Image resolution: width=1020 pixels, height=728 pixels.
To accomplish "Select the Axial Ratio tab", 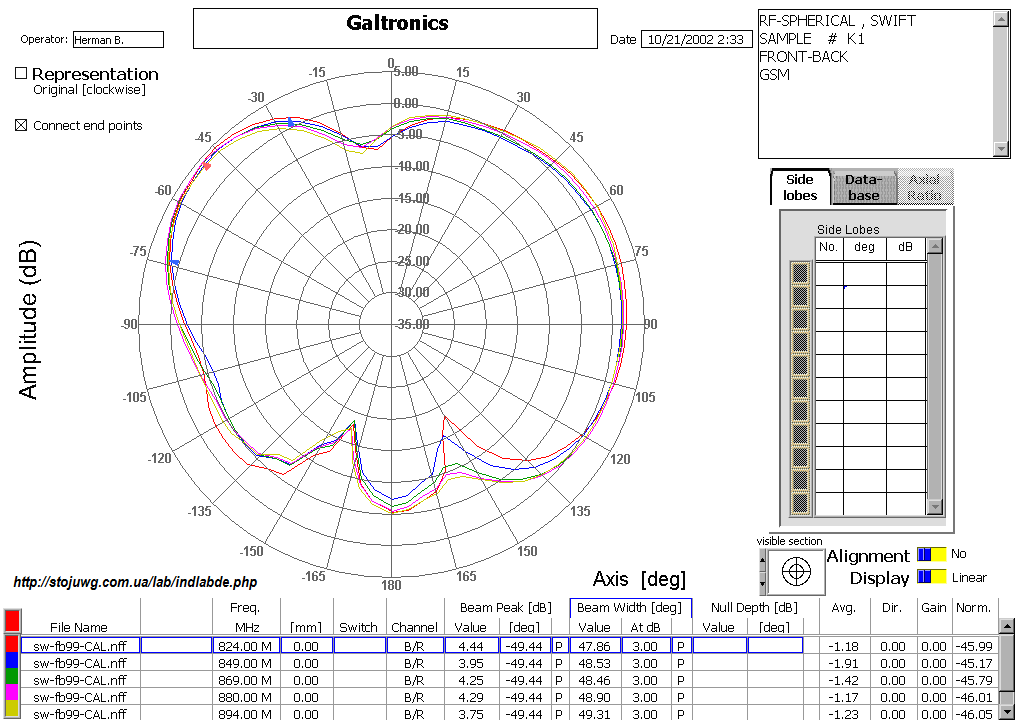I will coord(924,187).
